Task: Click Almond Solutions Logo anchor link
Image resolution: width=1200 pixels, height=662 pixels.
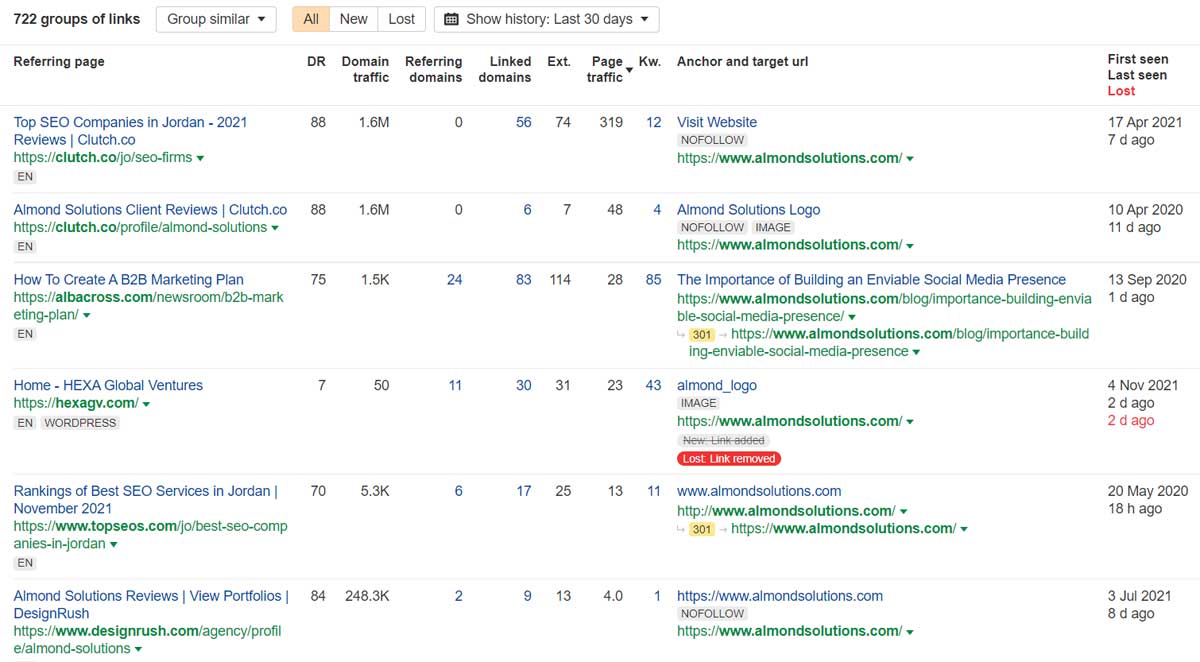Action: click(748, 210)
